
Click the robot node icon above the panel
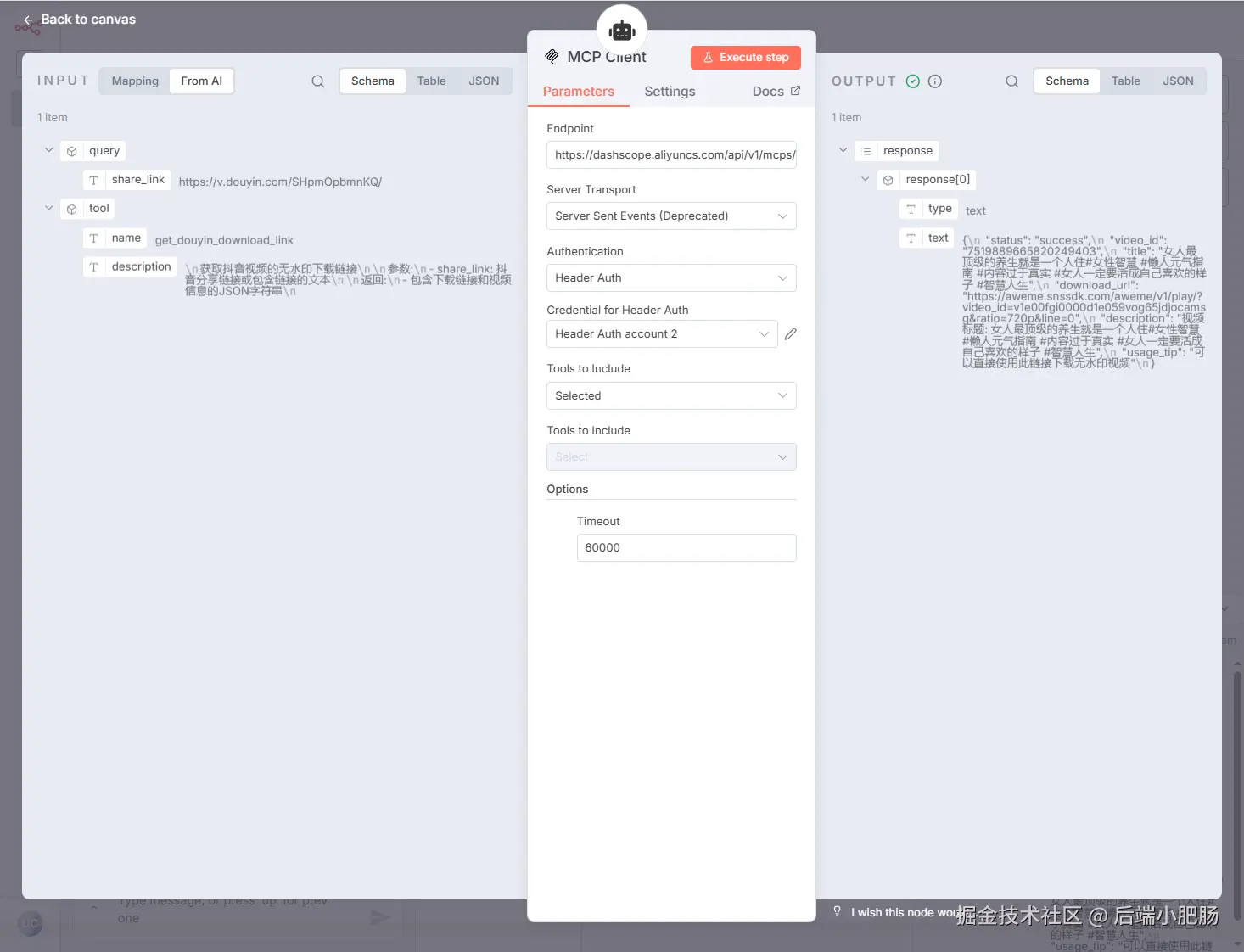[x=622, y=31]
